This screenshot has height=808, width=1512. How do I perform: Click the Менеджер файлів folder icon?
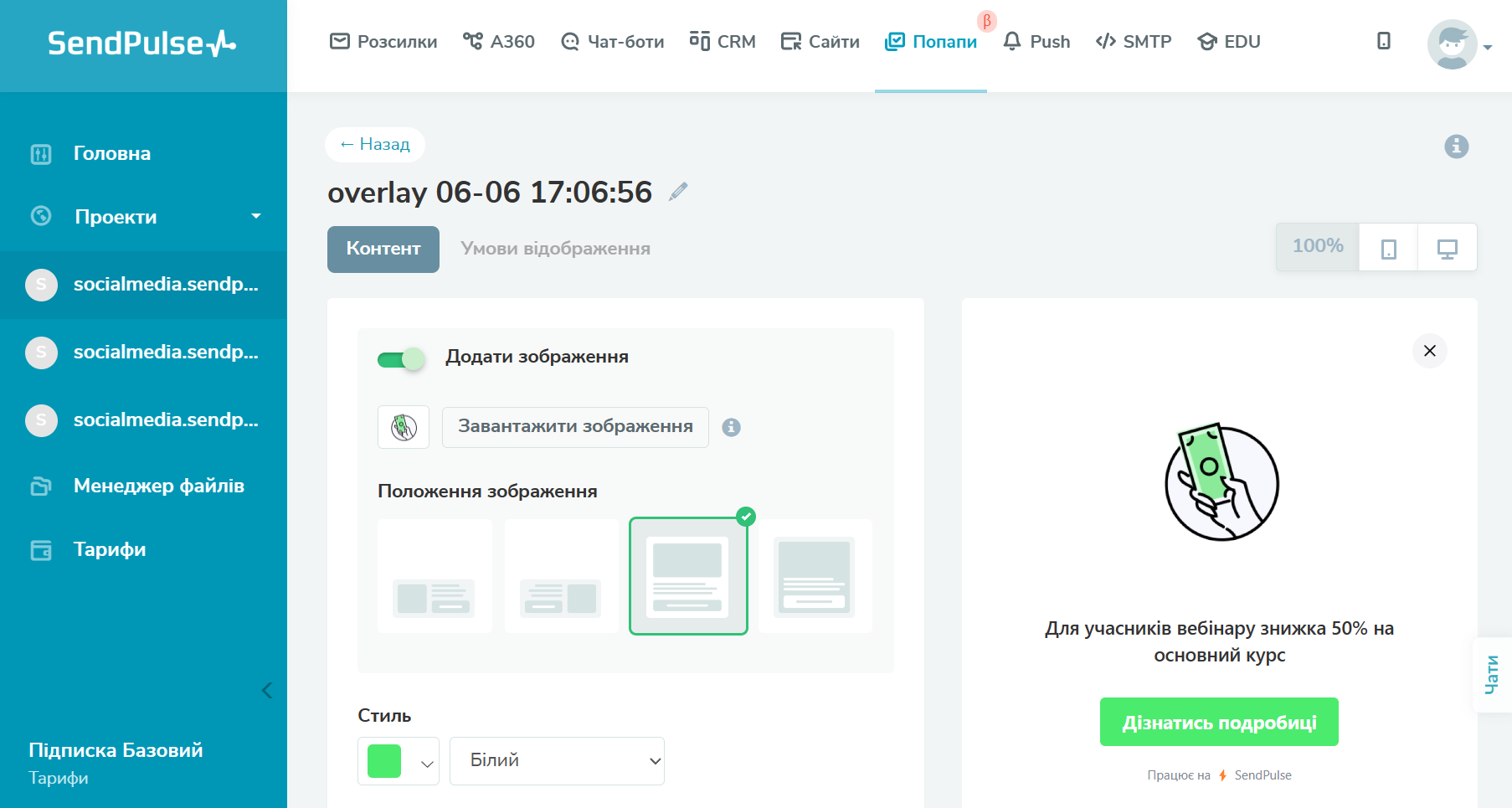[41, 486]
